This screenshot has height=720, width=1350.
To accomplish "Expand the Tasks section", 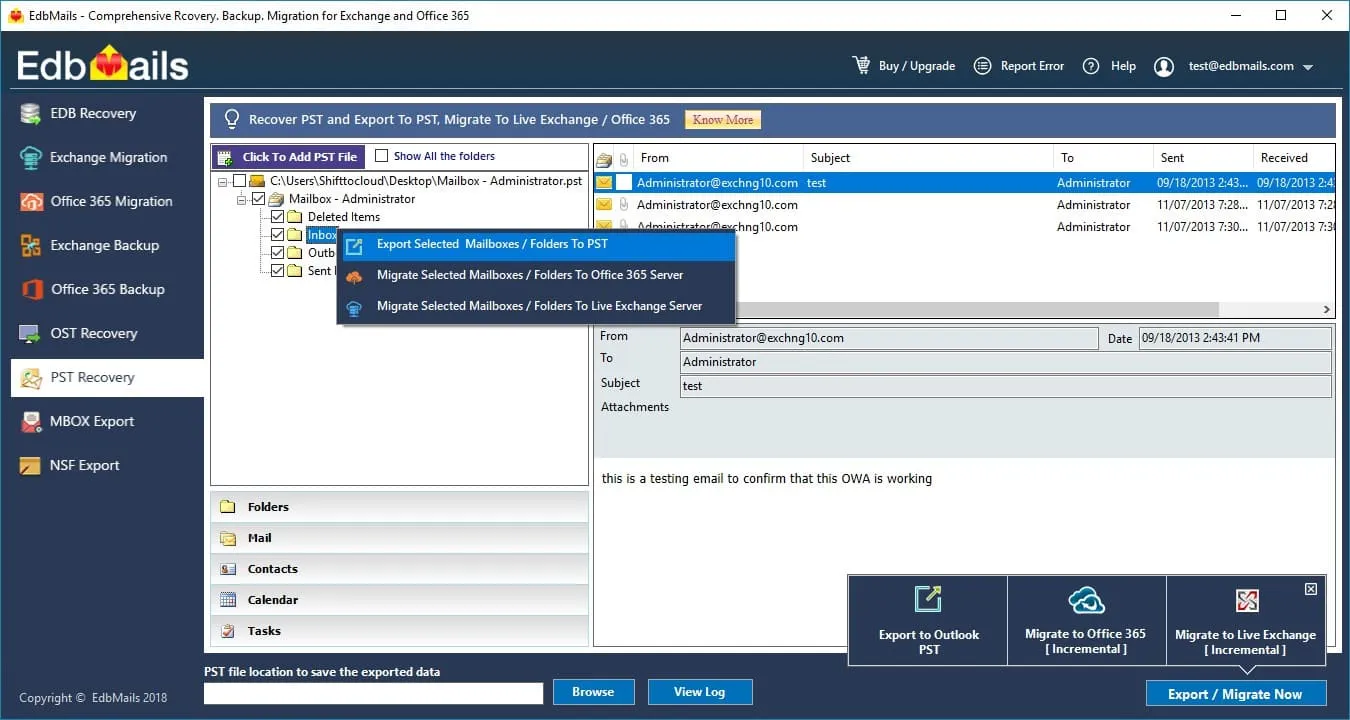I will [399, 631].
